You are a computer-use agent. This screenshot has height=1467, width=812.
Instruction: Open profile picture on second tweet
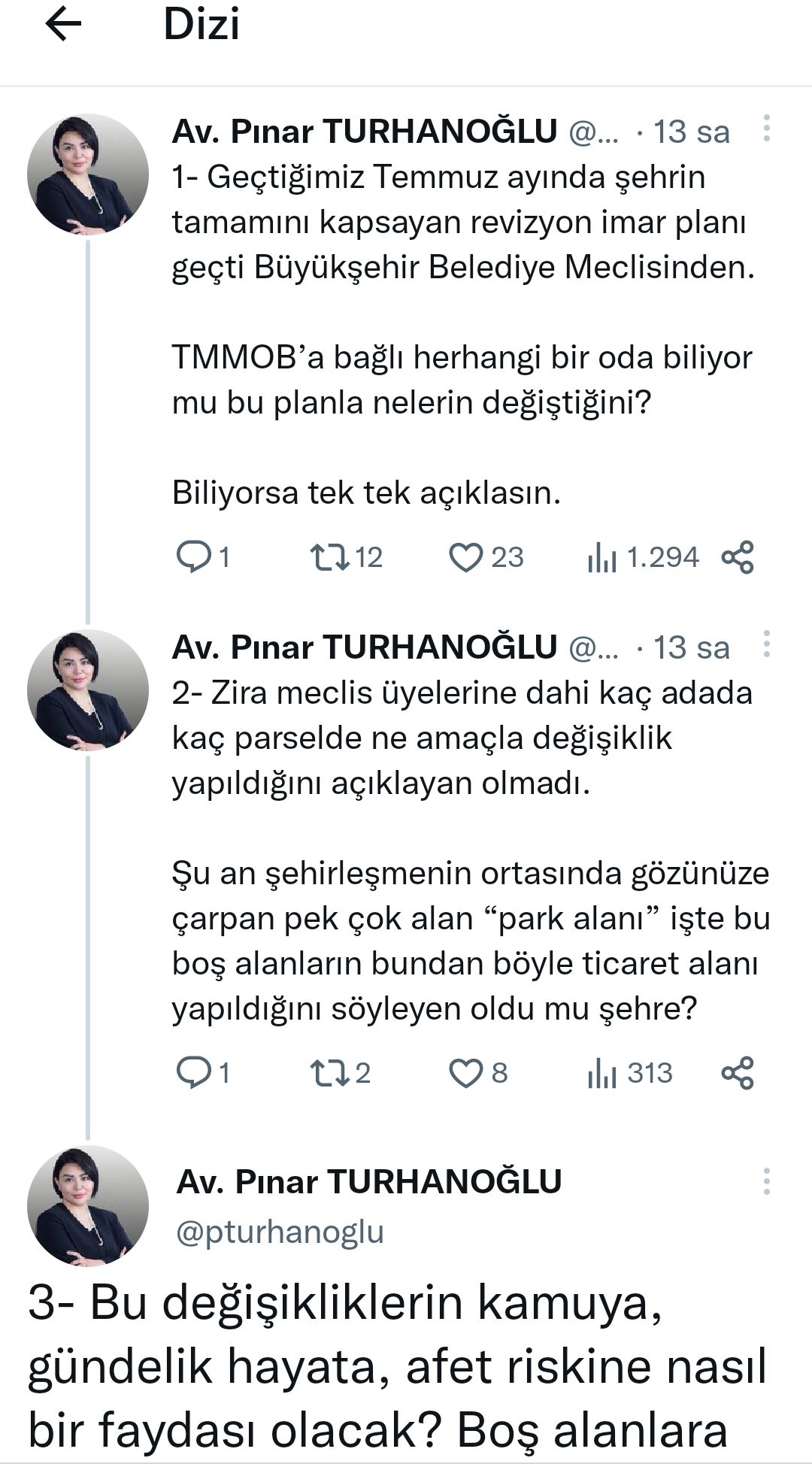(x=88, y=690)
